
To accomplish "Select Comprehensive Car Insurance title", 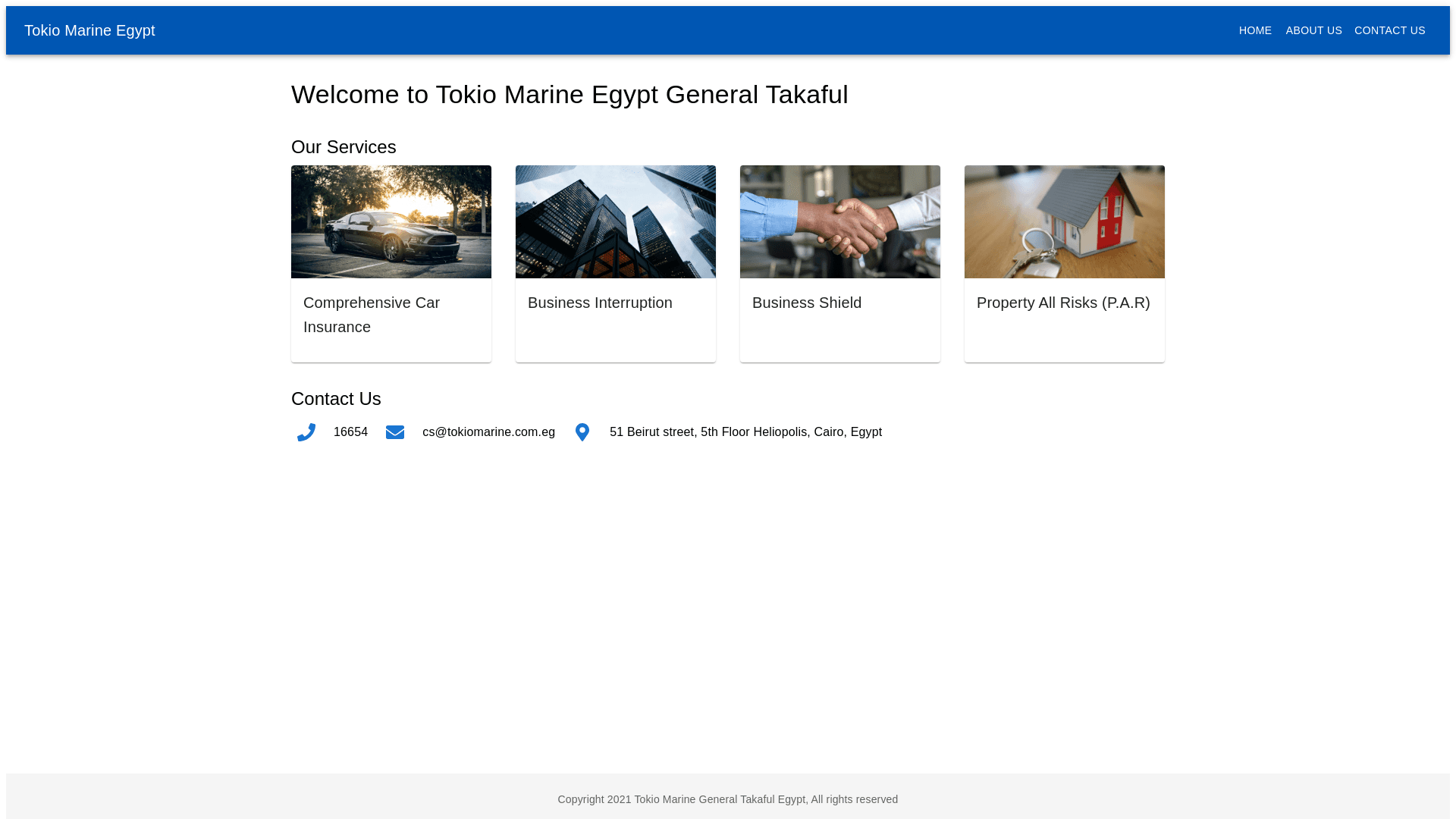I will pyautogui.click(x=372, y=314).
